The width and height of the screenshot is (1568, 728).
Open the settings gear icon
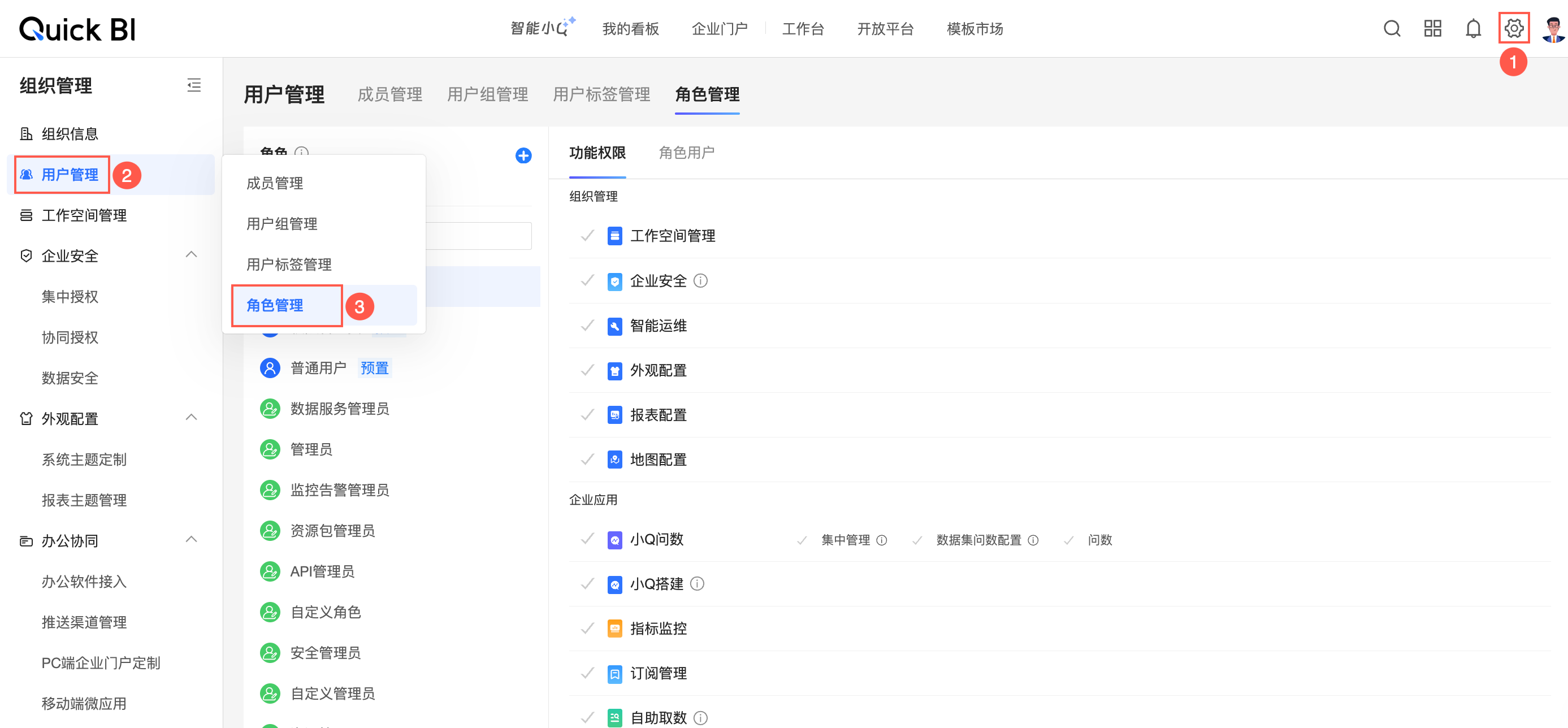click(1513, 29)
